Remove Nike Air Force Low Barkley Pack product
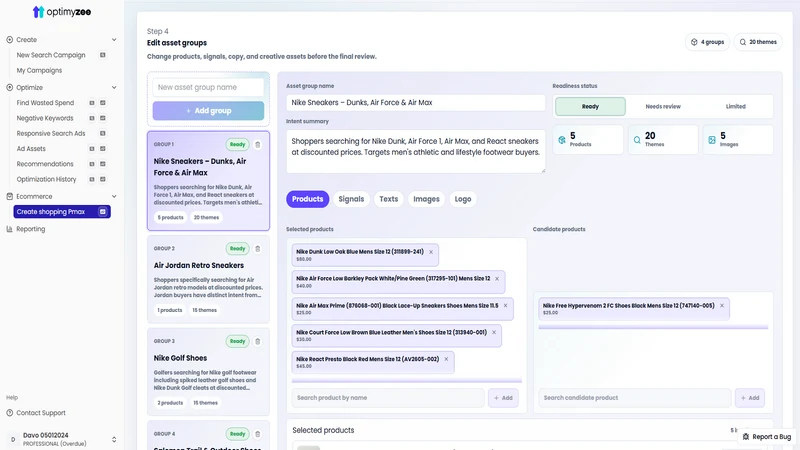This screenshot has width=800, height=450. coord(497,279)
